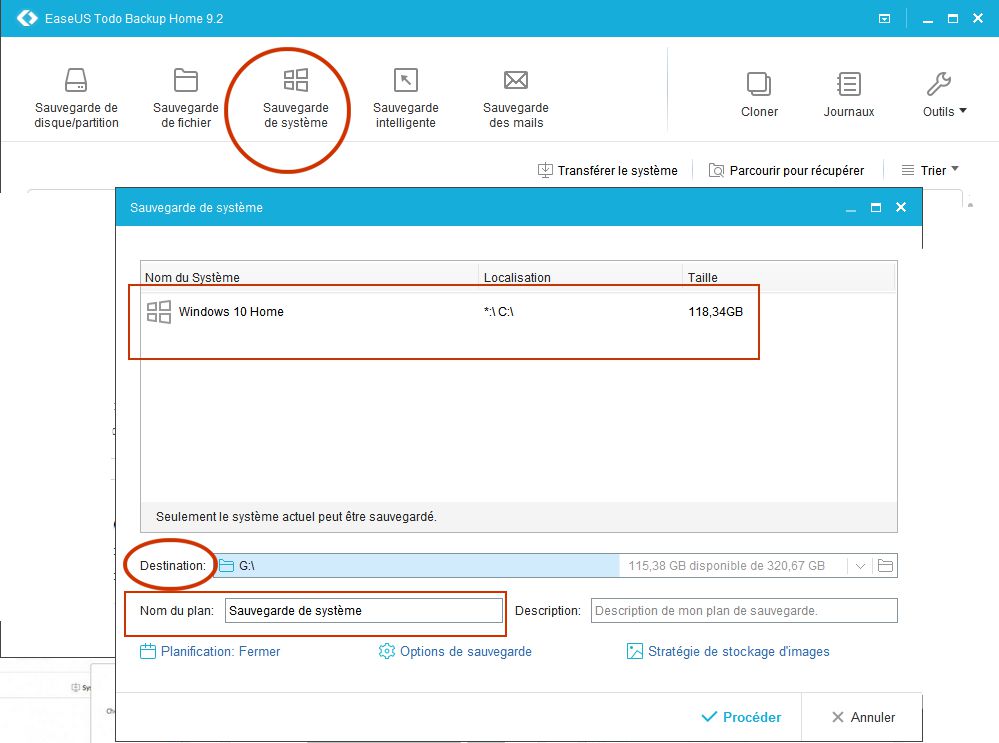
Task: Click Transférer le système
Action: 608,171
